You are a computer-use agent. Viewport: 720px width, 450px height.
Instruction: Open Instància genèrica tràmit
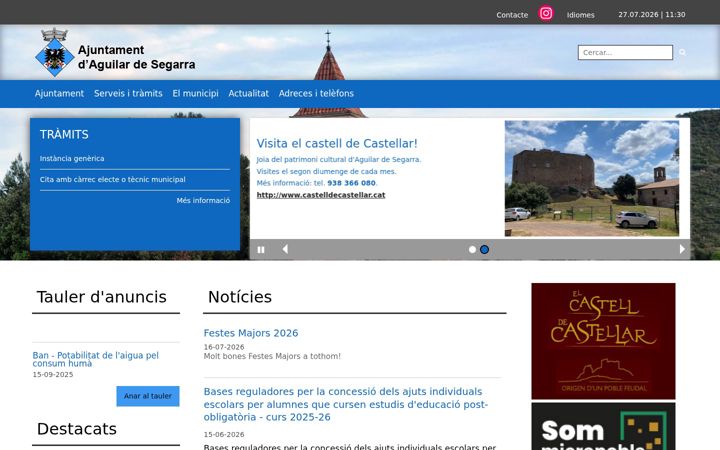(72, 158)
